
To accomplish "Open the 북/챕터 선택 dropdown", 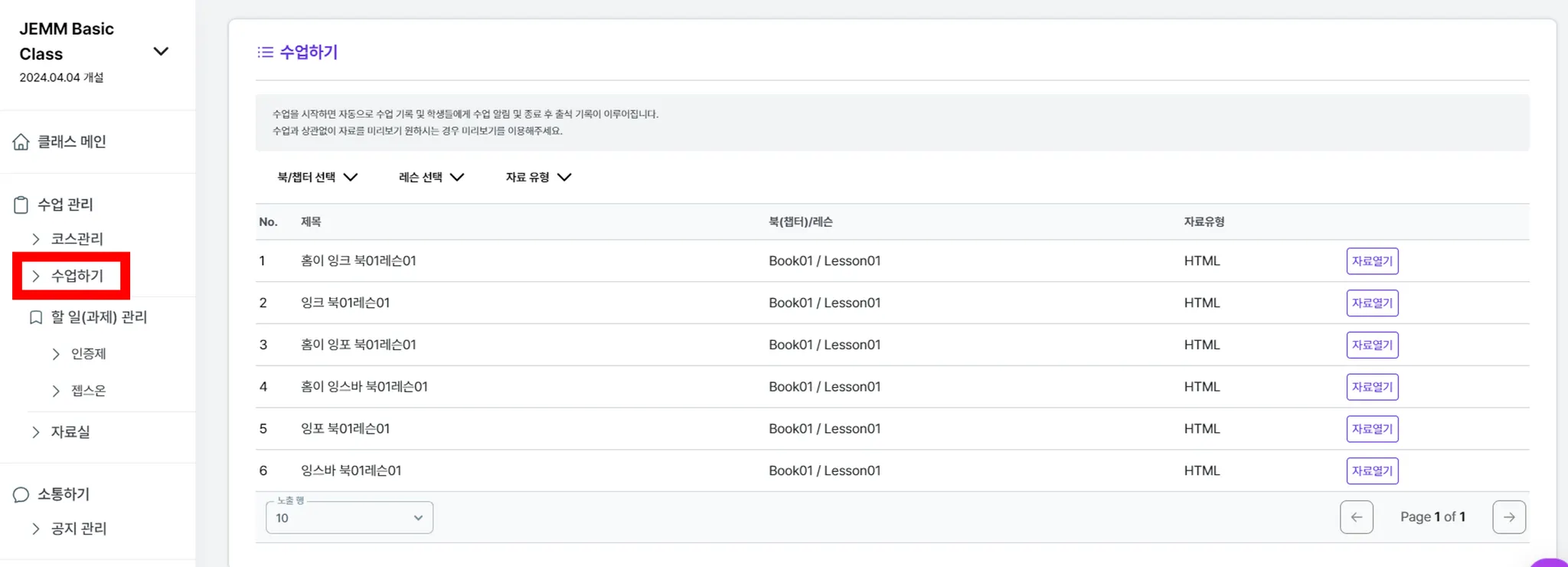I will 317,177.
